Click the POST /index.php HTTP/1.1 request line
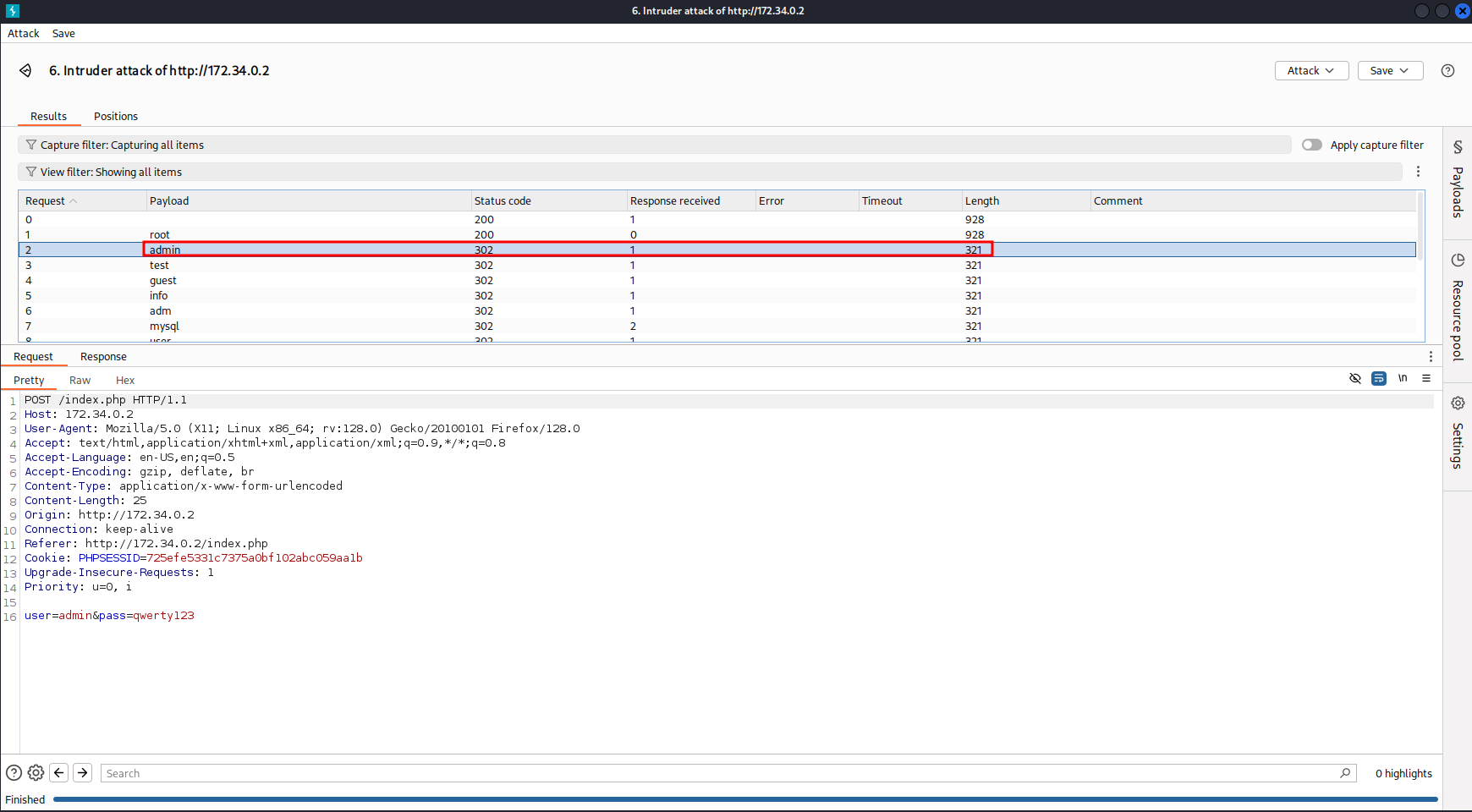 [x=106, y=400]
